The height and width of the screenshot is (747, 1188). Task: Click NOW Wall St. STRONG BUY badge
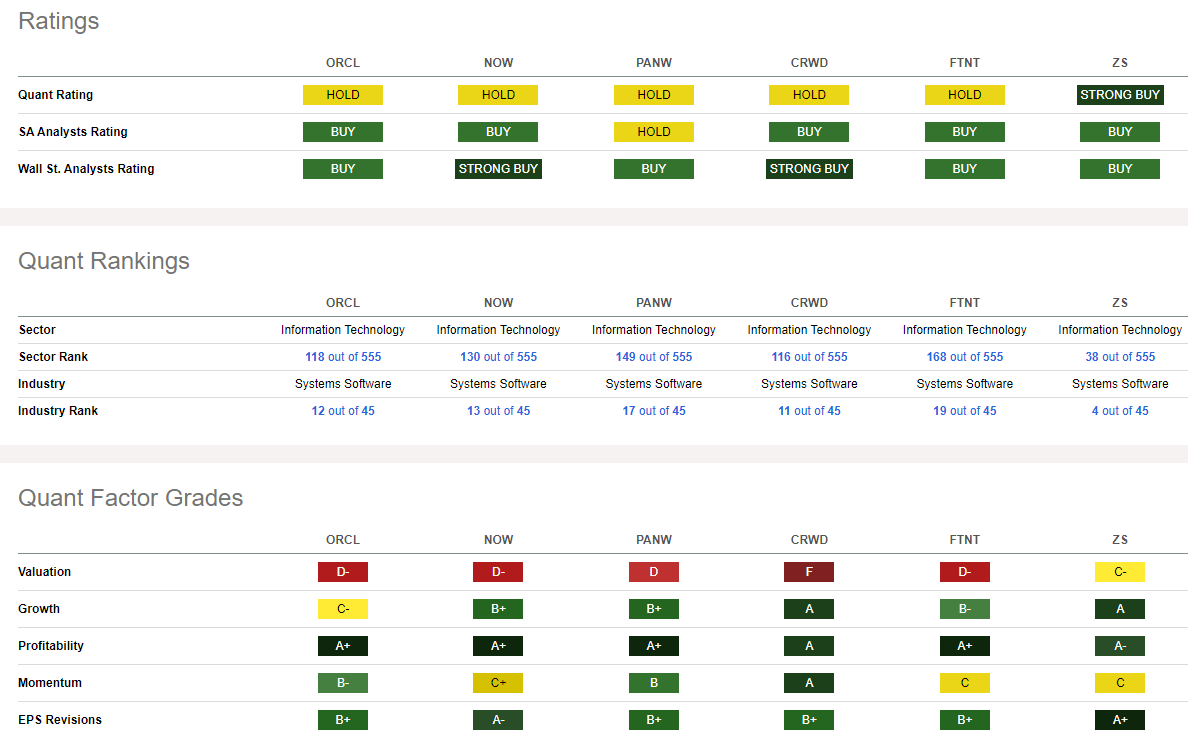point(499,169)
